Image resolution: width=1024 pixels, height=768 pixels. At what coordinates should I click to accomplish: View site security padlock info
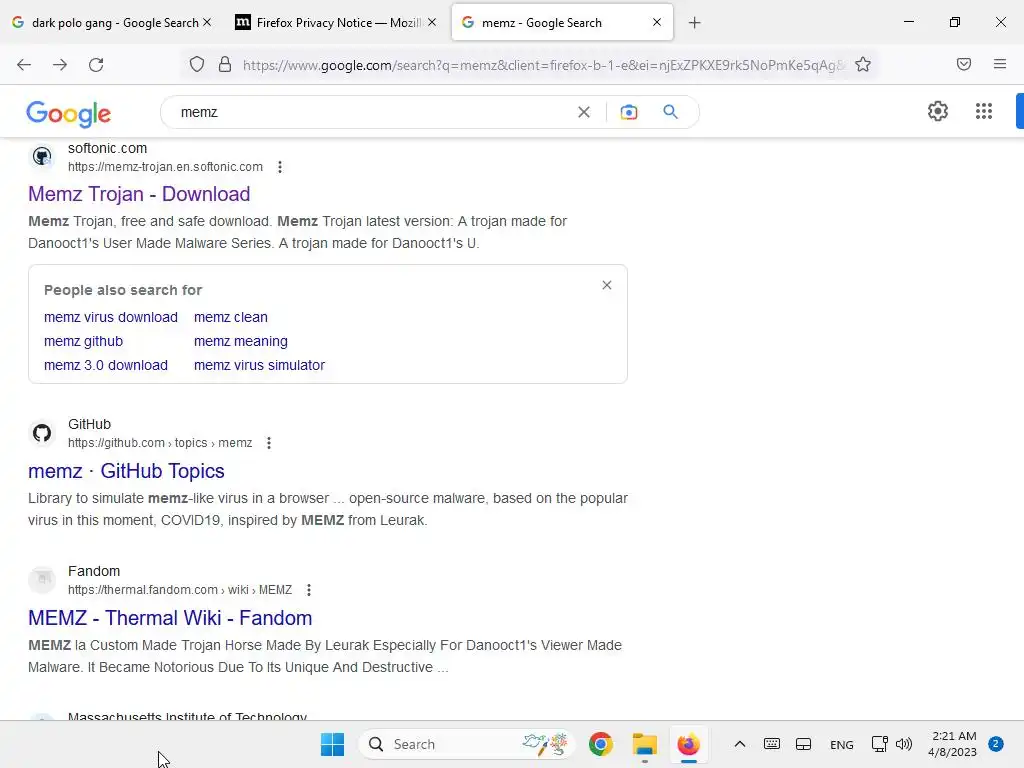click(225, 64)
